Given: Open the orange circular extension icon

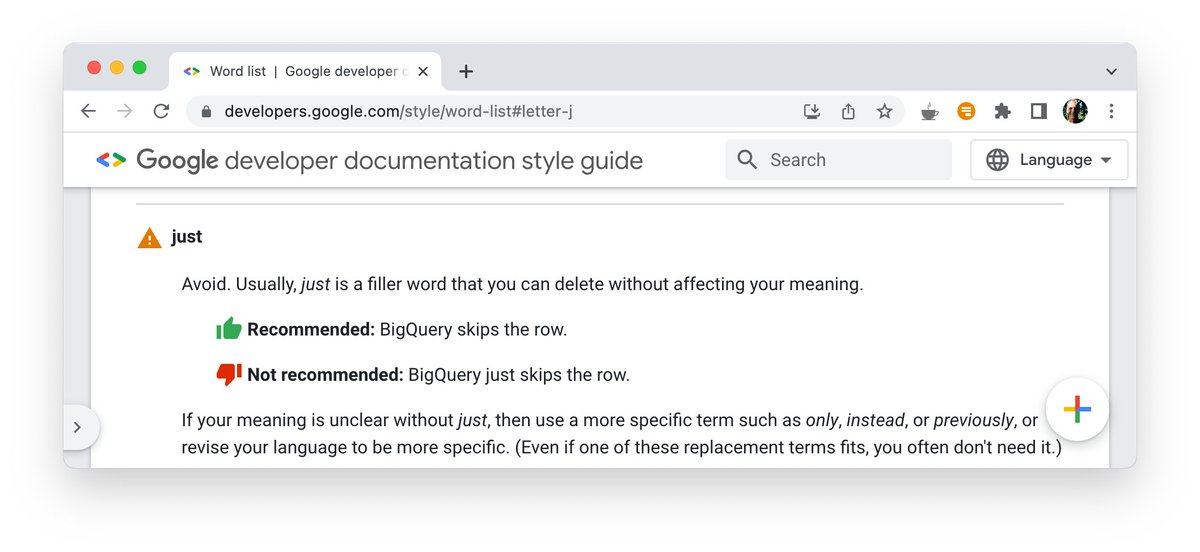Looking at the screenshot, I should tap(966, 111).
